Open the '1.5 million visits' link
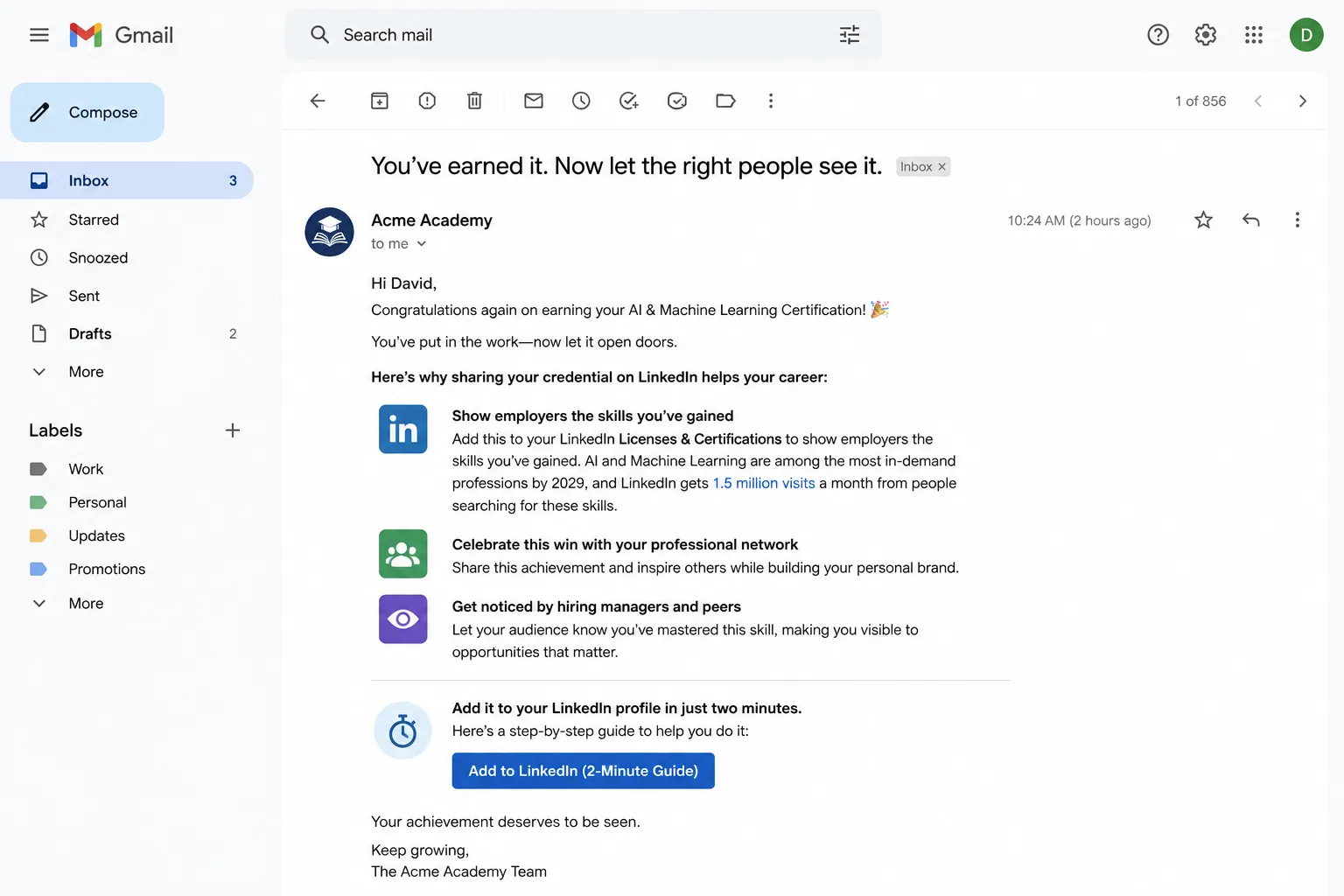Screen dimensions: 1344x896 pyautogui.click(x=764, y=483)
